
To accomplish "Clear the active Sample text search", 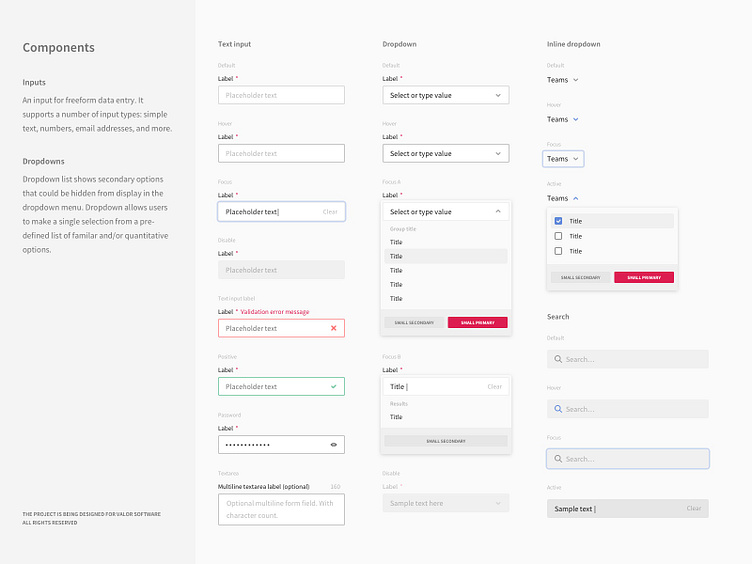I will [x=693, y=508].
